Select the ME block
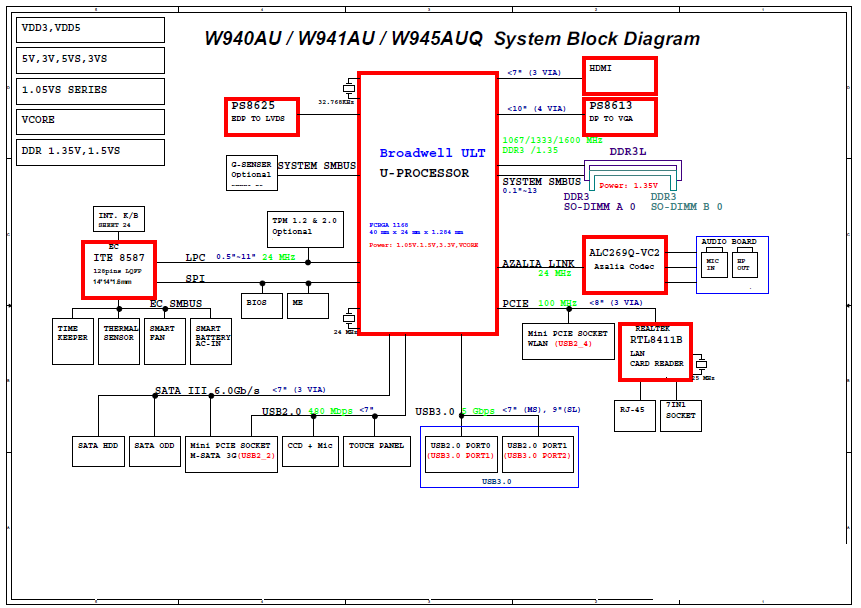 pos(308,306)
